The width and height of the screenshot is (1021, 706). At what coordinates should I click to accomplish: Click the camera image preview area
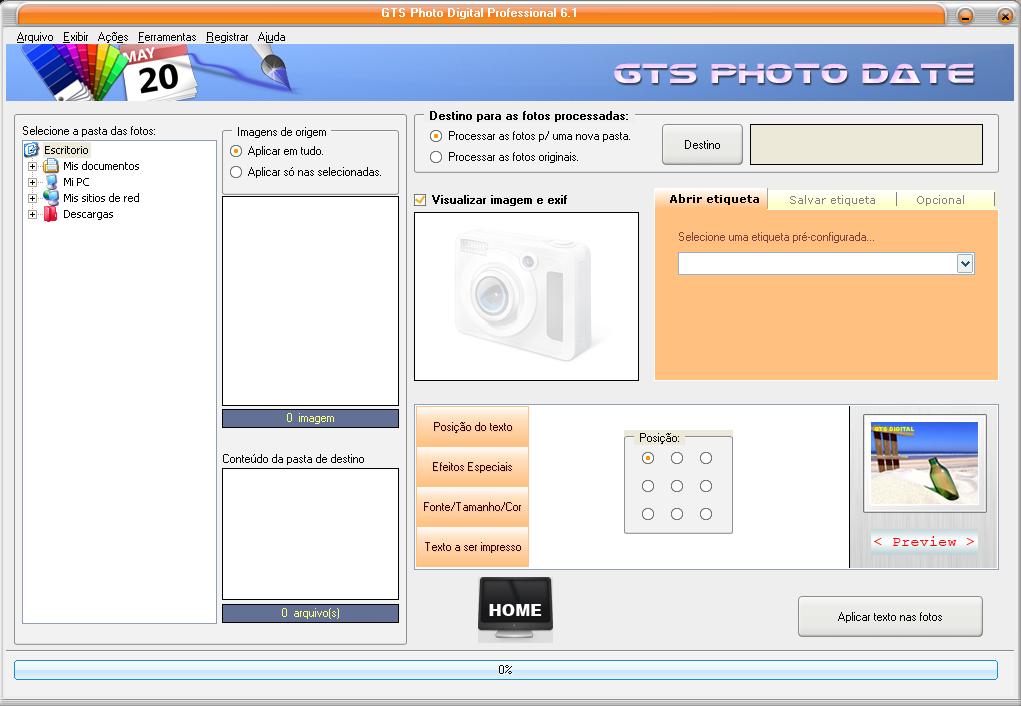coord(526,296)
